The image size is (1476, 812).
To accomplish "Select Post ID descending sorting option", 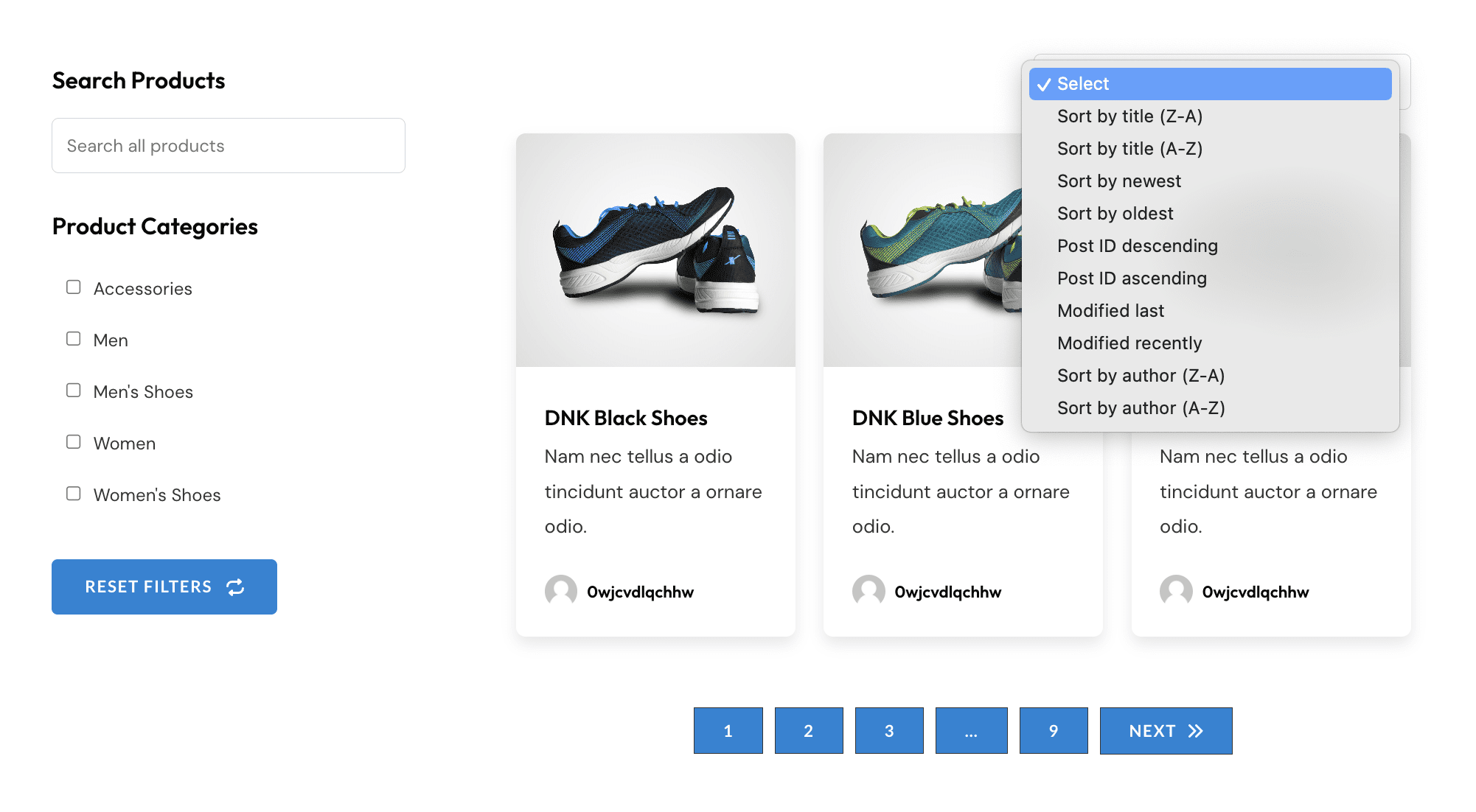I will (1138, 245).
